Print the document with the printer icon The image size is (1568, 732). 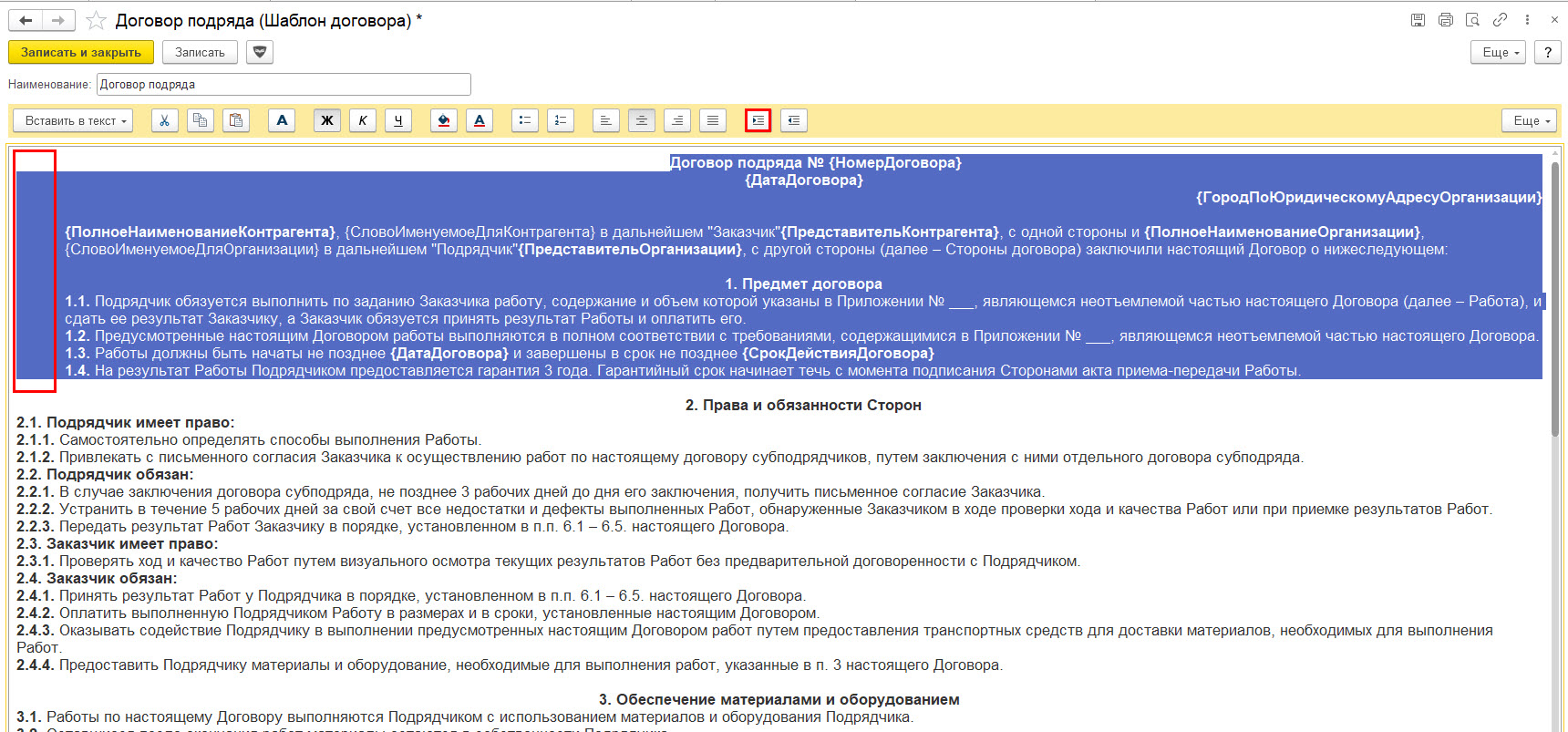coord(1445,20)
